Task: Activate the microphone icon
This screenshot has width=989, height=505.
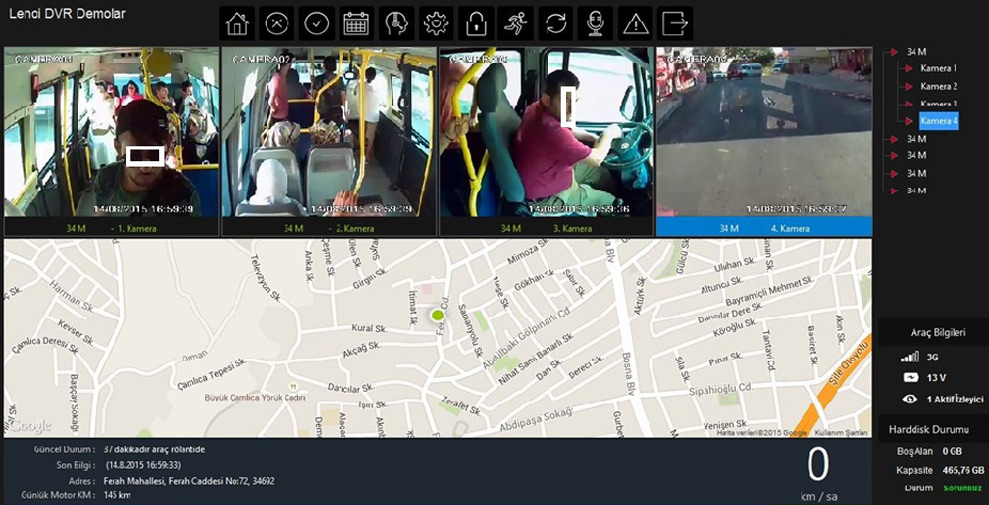Action: [596, 23]
